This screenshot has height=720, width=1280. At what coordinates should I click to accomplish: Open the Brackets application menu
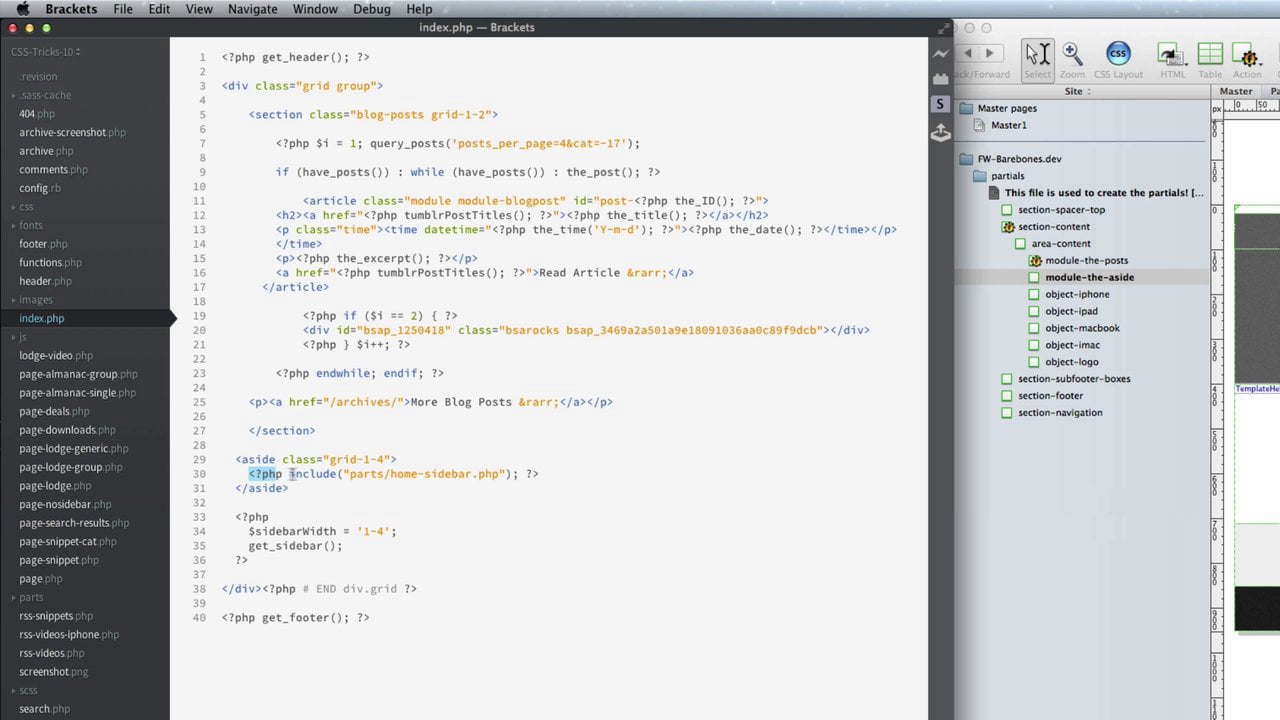pyautogui.click(x=71, y=9)
